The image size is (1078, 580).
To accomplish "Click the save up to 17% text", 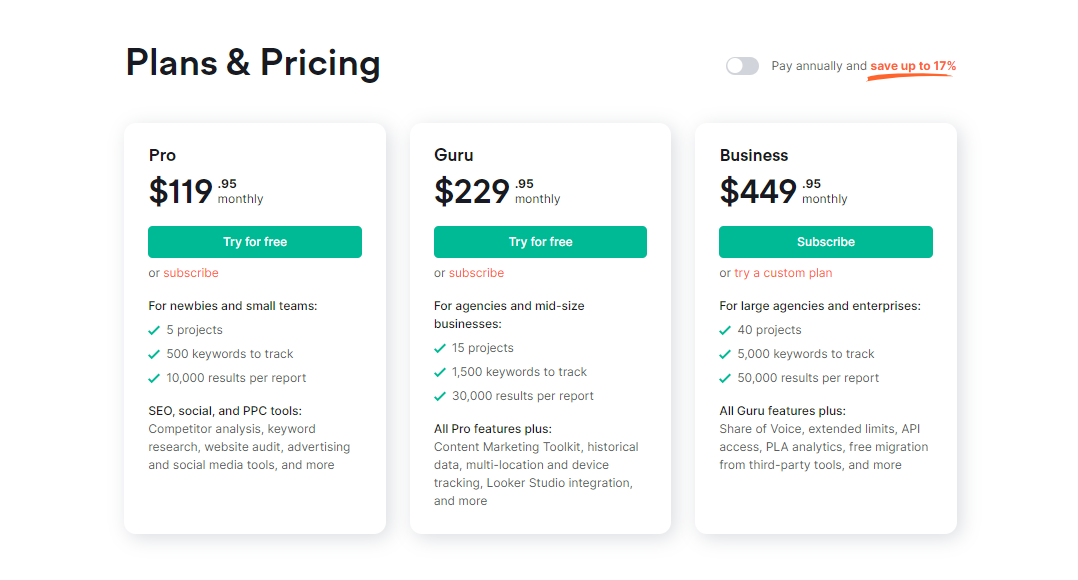I will click(x=912, y=66).
